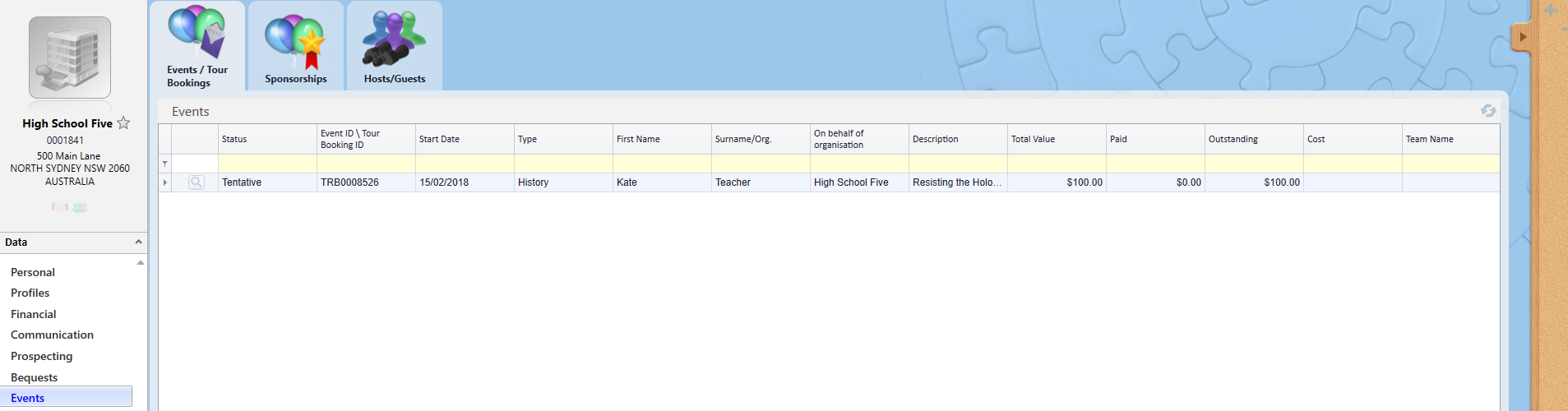Go to Communication in the sidebar
Image resolution: width=1568 pixels, height=411 pixels.
click(52, 335)
